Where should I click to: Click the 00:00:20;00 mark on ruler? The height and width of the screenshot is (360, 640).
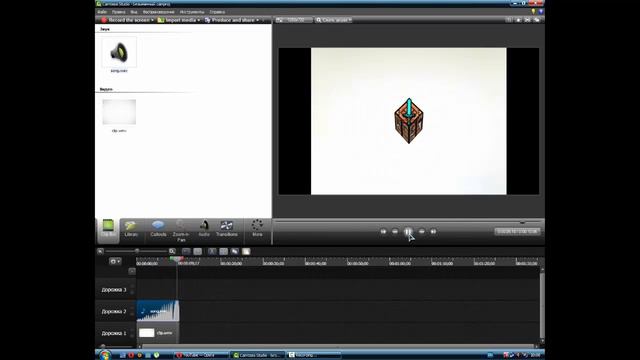coord(231,264)
